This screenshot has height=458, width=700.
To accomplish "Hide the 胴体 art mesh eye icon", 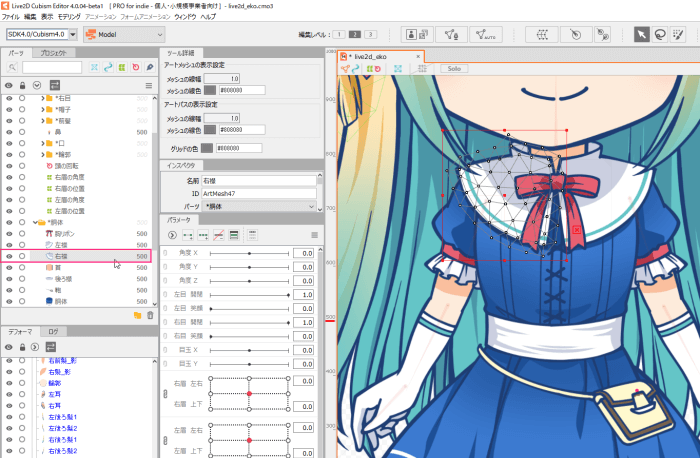I will pyautogui.click(x=9, y=301).
